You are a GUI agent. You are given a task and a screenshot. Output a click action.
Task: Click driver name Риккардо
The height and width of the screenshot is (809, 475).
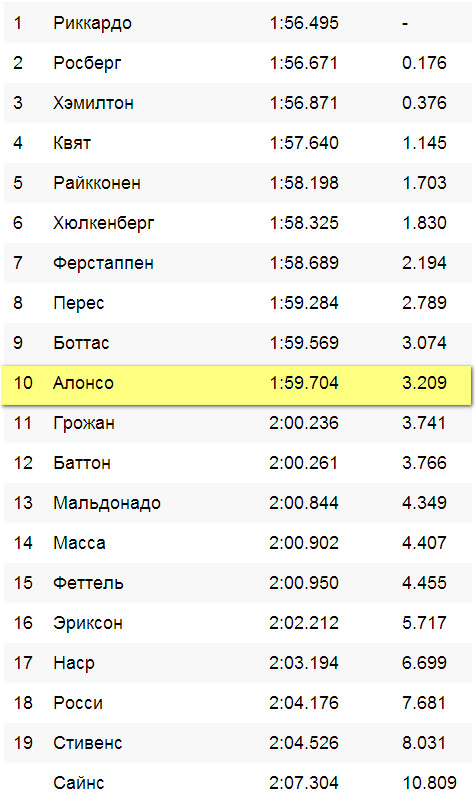(x=92, y=23)
